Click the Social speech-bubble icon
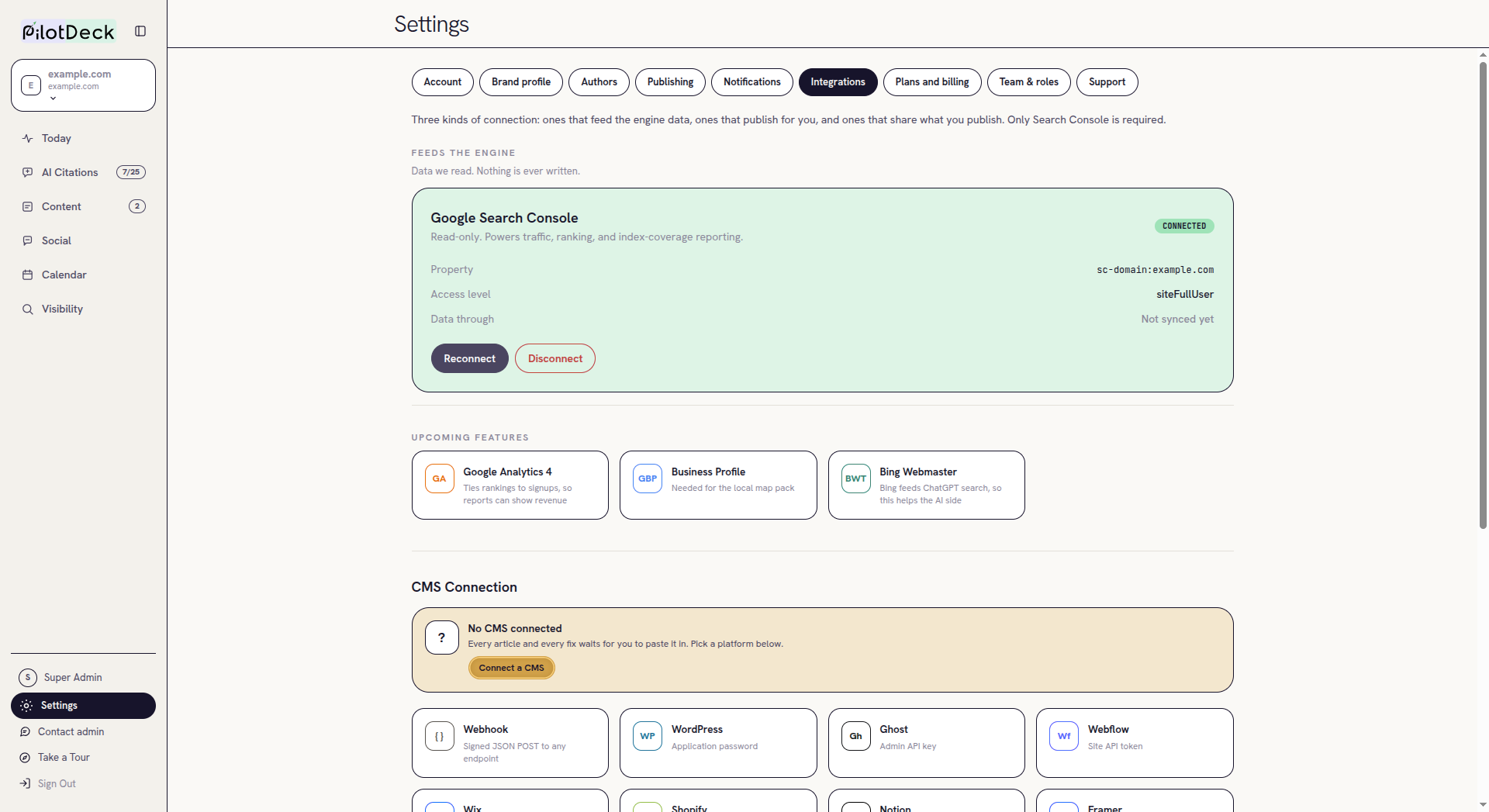The width and height of the screenshot is (1489, 812). pos(28,240)
